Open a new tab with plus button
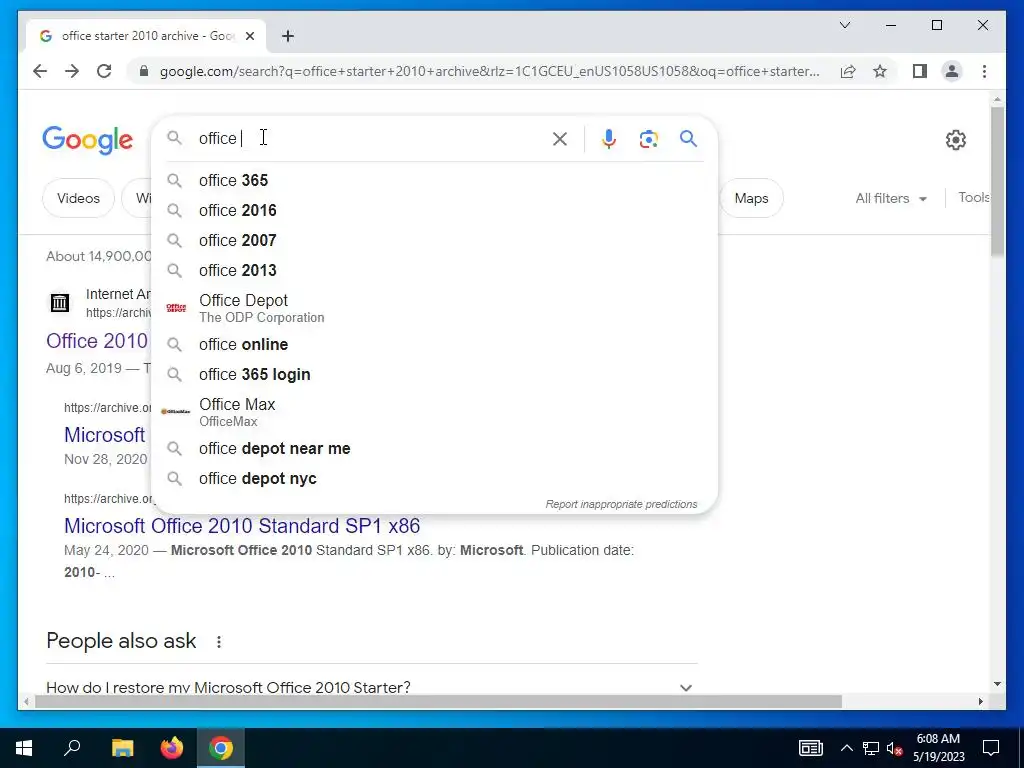This screenshot has width=1024, height=768. [288, 36]
